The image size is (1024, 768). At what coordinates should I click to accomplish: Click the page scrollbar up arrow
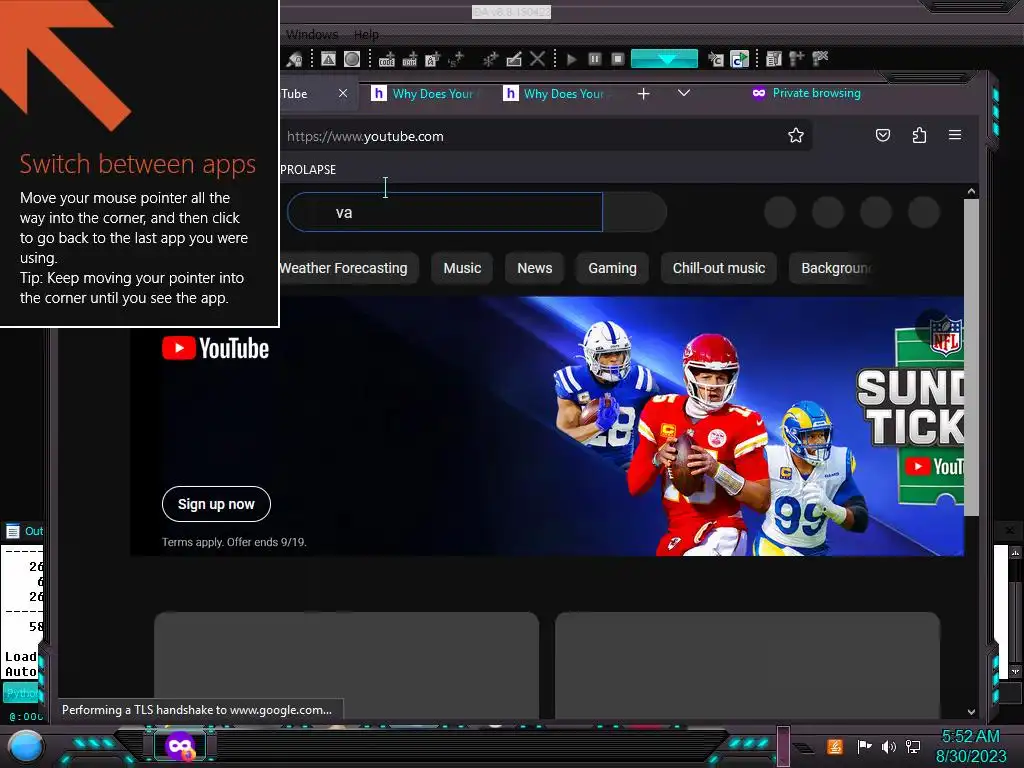[971, 191]
